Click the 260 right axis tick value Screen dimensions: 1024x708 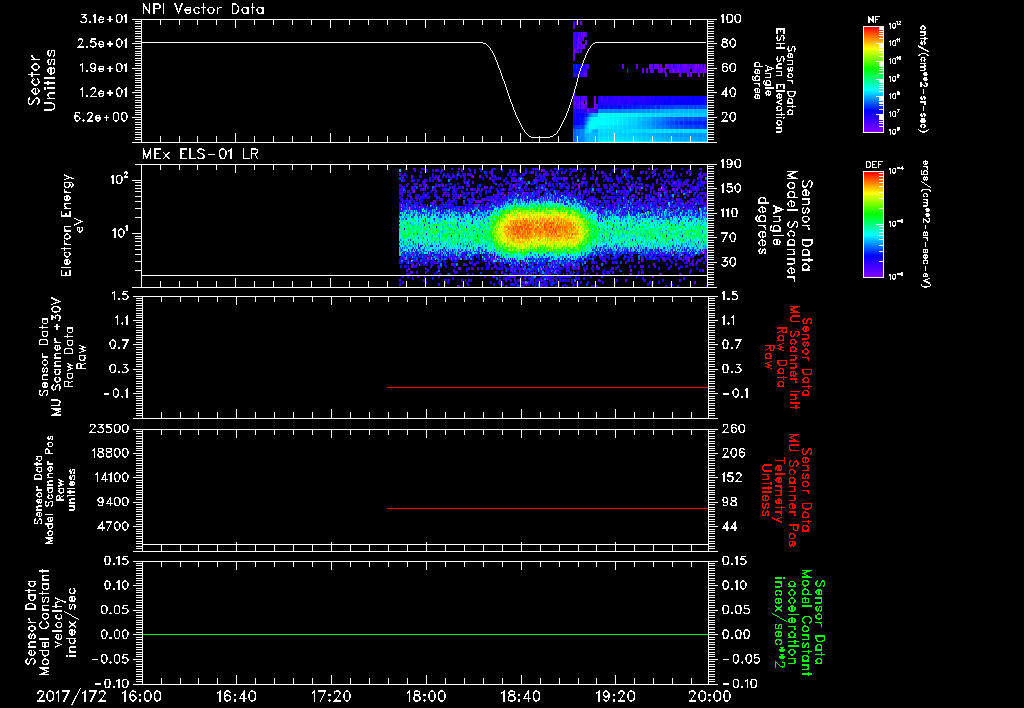[733, 429]
